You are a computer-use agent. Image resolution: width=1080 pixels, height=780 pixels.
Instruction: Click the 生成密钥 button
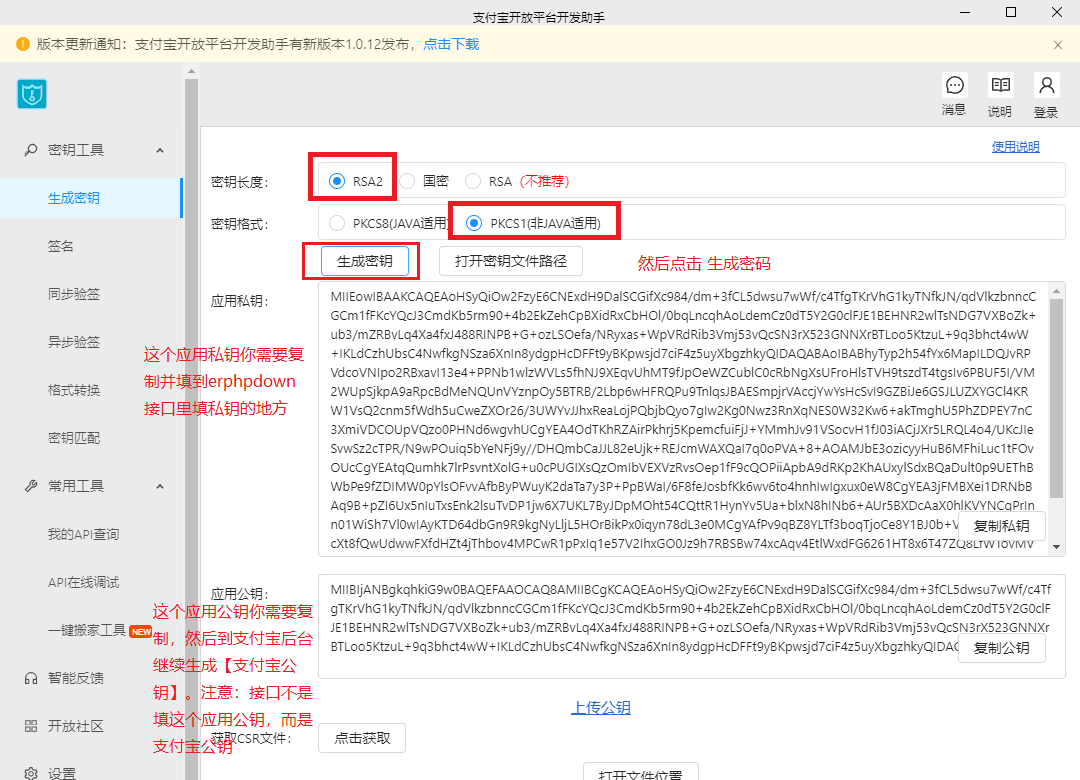[x=364, y=261]
